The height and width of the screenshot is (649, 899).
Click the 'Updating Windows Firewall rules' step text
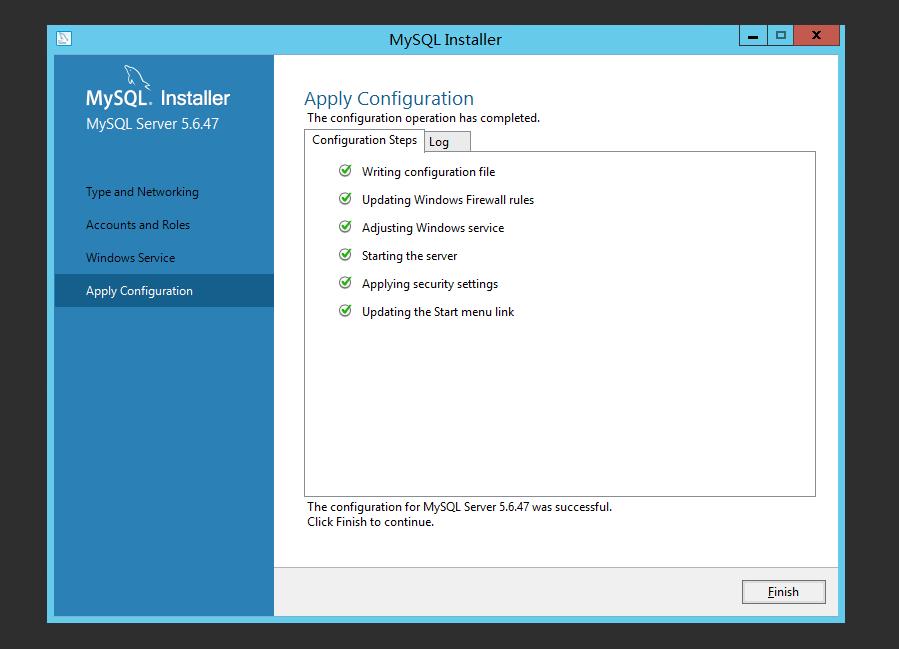(448, 200)
